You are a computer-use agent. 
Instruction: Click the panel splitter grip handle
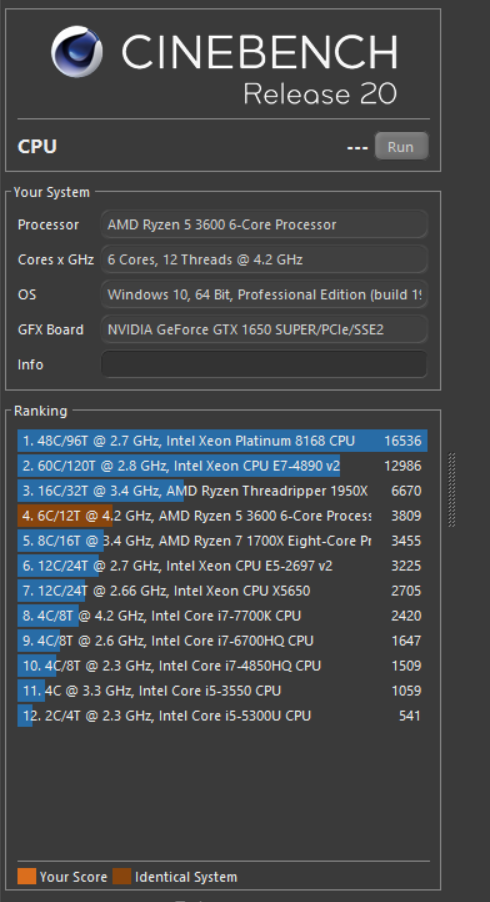452,490
